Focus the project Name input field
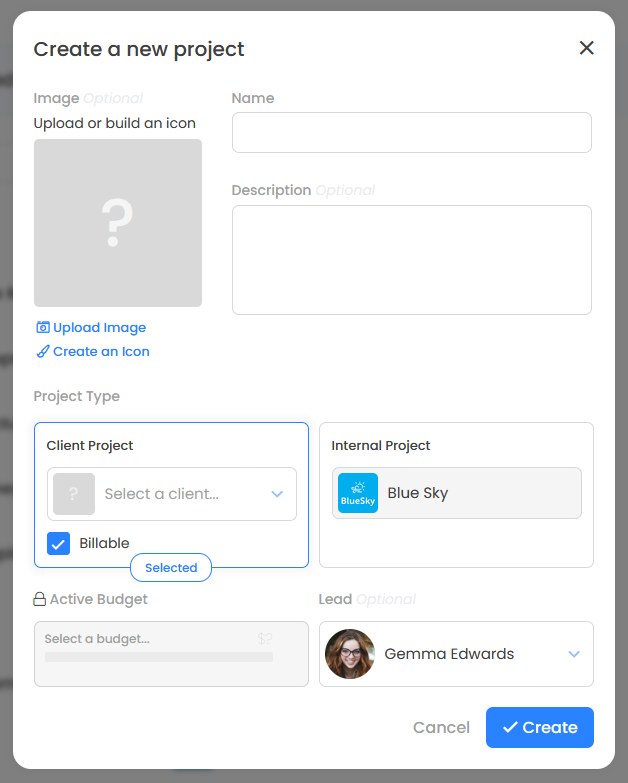The width and height of the screenshot is (628, 783). [x=411, y=133]
